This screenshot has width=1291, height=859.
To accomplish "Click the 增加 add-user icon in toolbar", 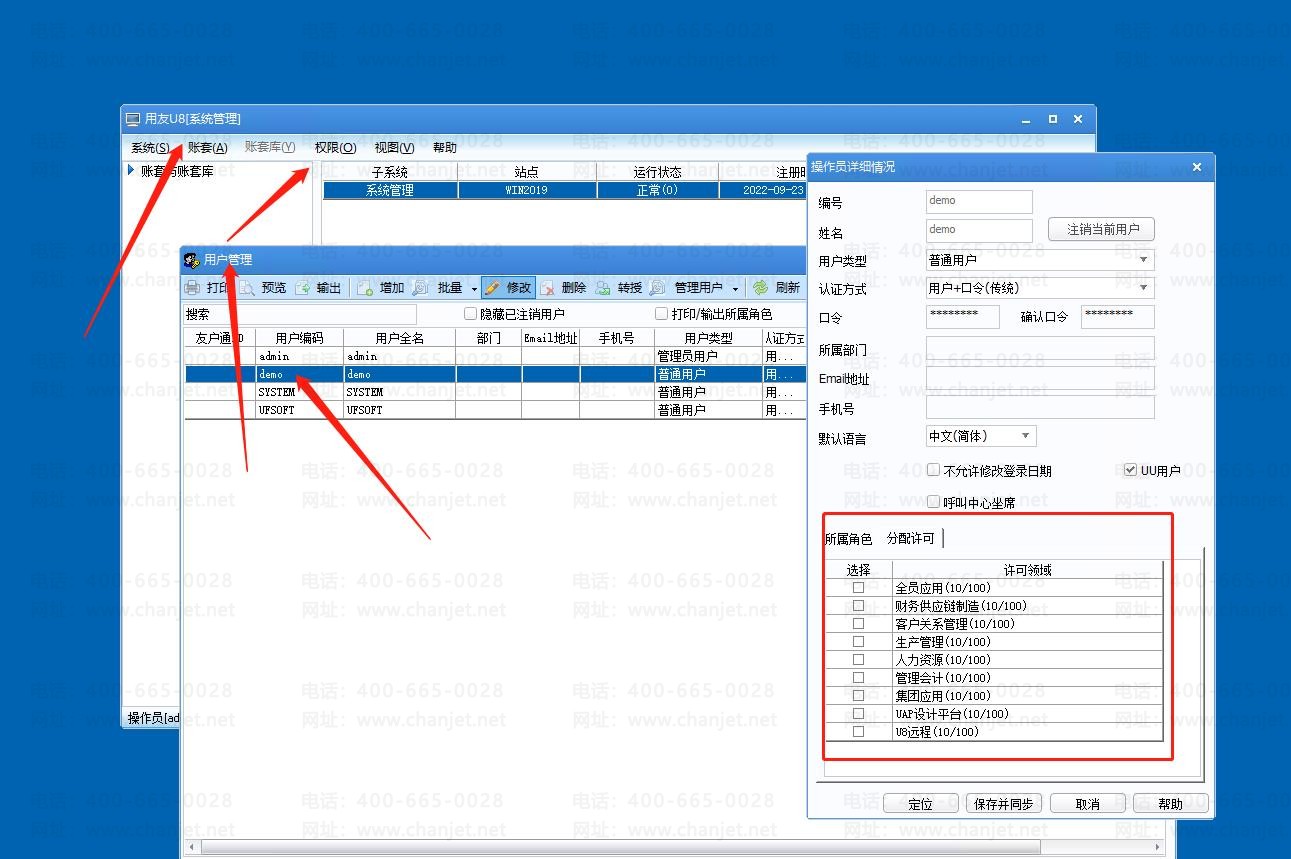I will click(366, 288).
